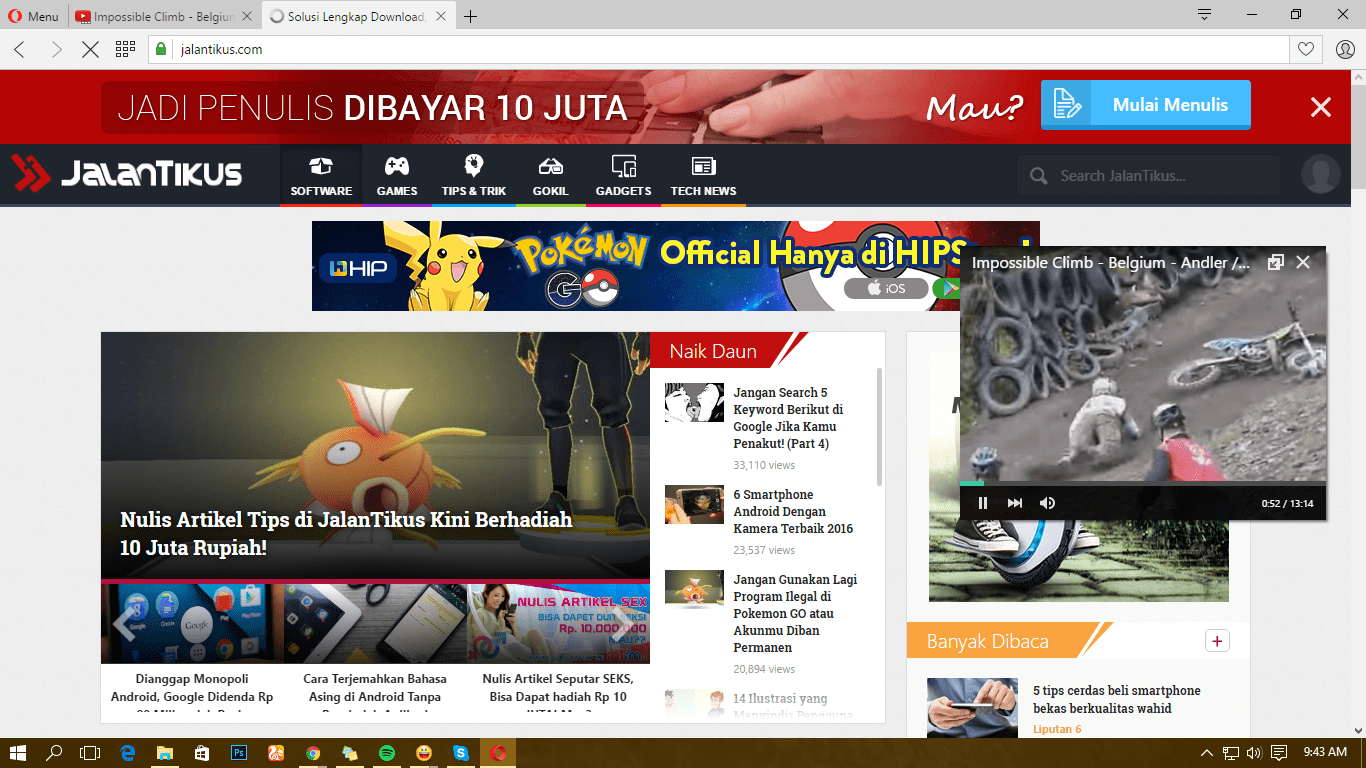
Task: Go back to the previous page
Action: pyautogui.click(x=20, y=49)
